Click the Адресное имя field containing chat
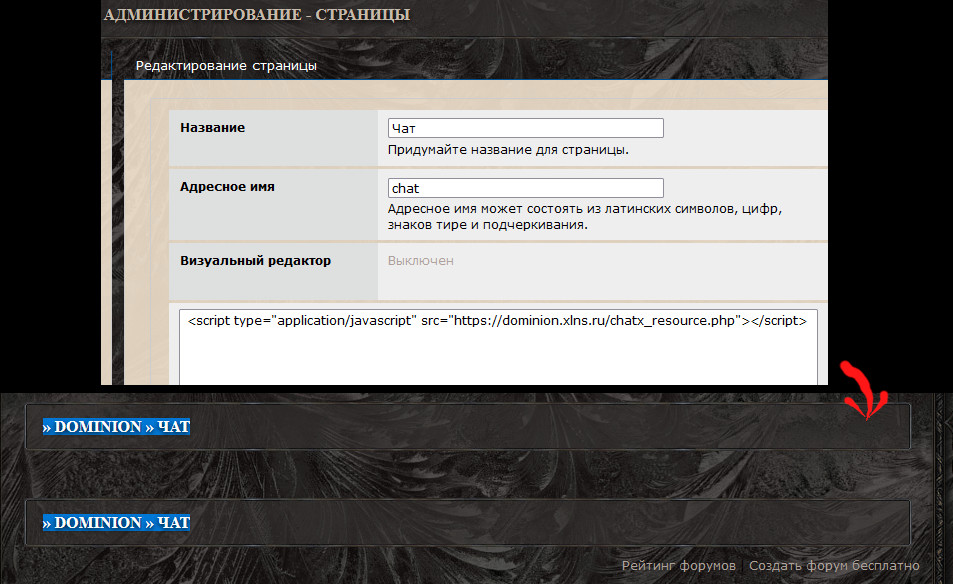Image resolution: width=953 pixels, height=584 pixels. point(526,188)
